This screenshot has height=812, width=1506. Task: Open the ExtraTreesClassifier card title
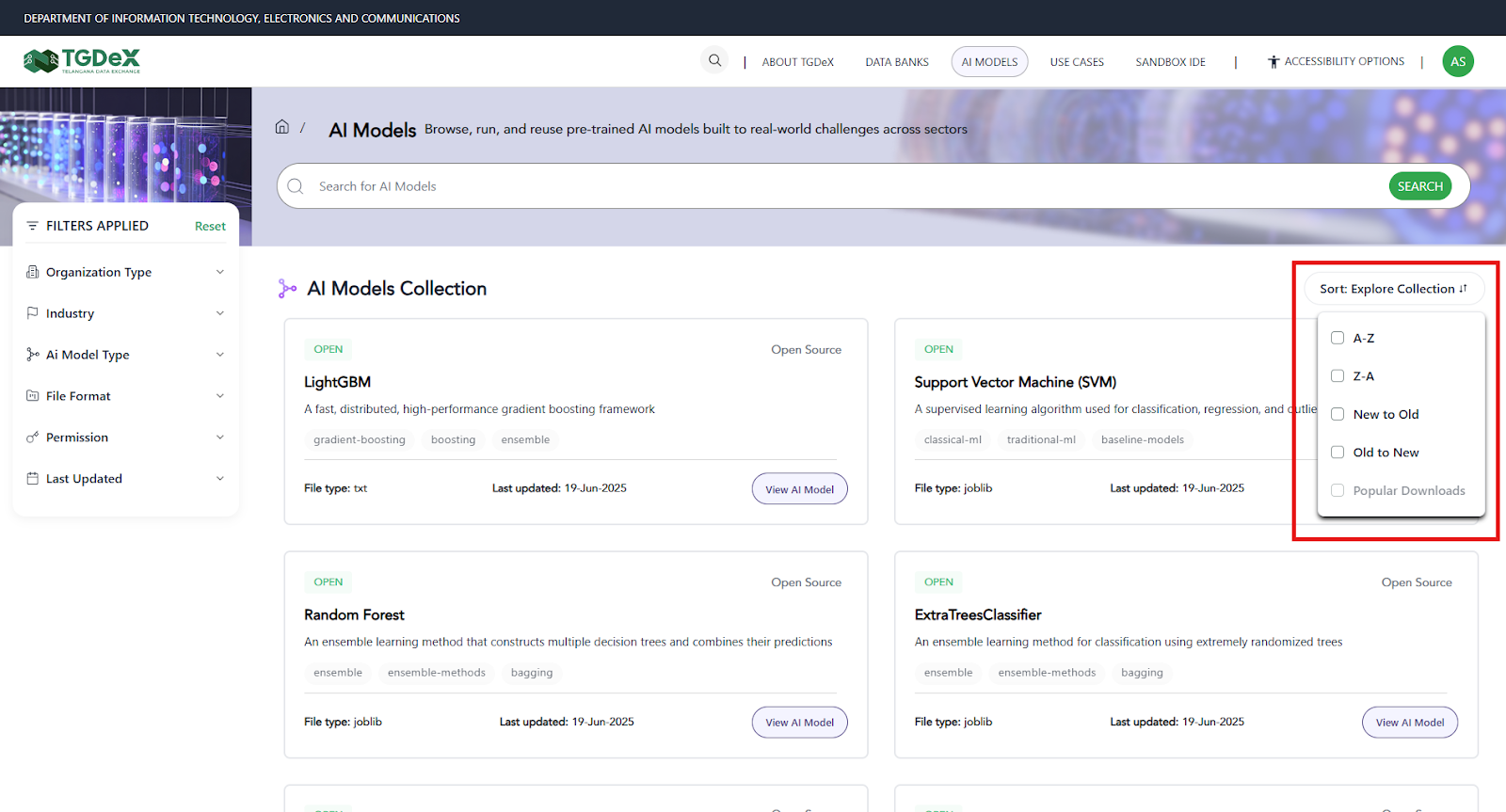coord(978,614)
